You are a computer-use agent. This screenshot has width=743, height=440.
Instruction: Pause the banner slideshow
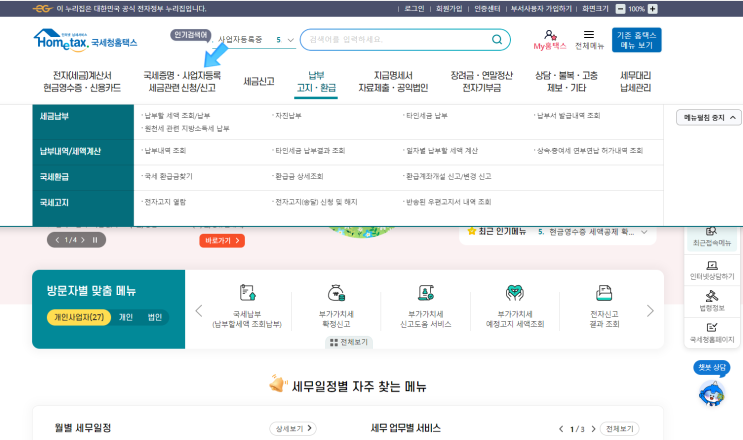(x=95, y=240)
